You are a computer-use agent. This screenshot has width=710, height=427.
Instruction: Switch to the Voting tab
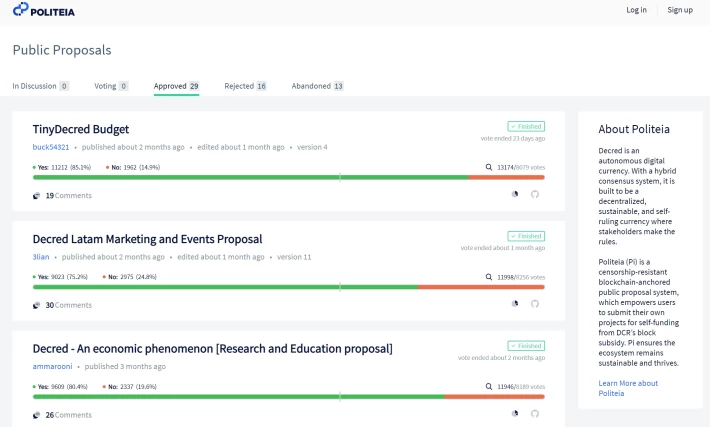click(111, 86)
